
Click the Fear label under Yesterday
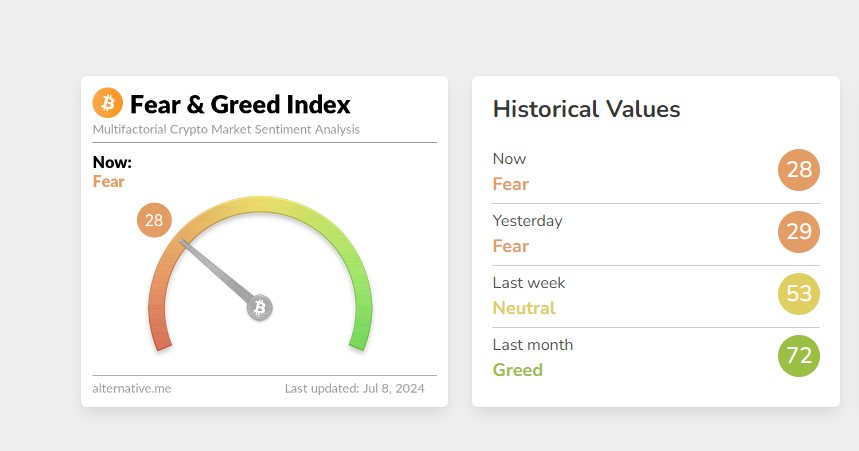point(510,246)
